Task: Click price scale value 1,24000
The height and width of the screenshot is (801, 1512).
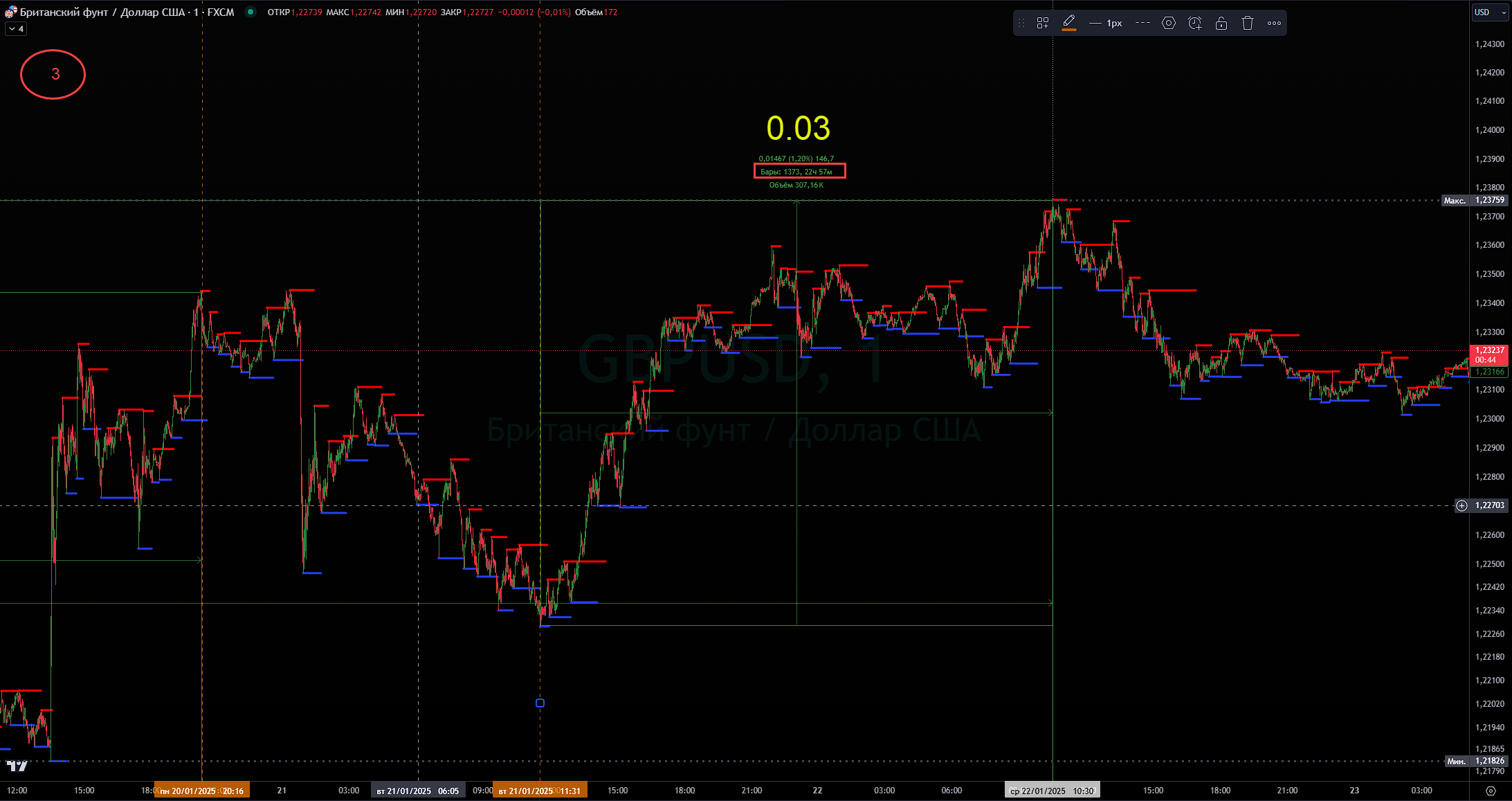Action: click(1489, 129)
